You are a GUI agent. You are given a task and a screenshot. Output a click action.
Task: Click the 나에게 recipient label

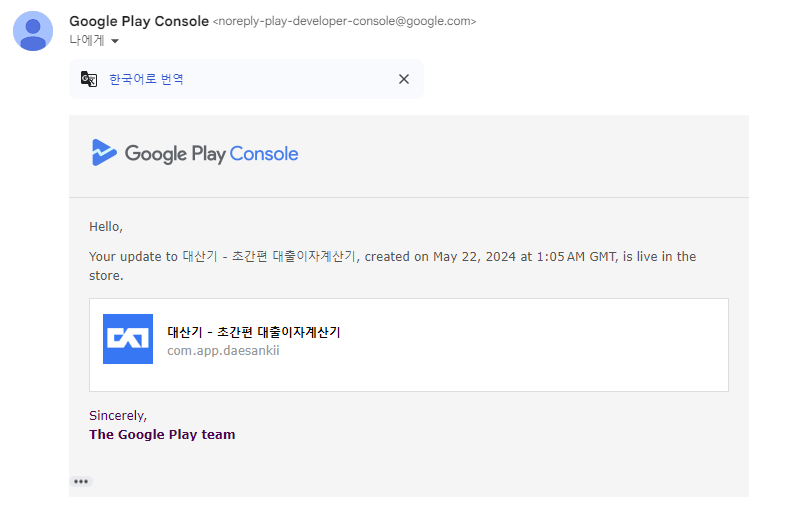click(87, 40)
